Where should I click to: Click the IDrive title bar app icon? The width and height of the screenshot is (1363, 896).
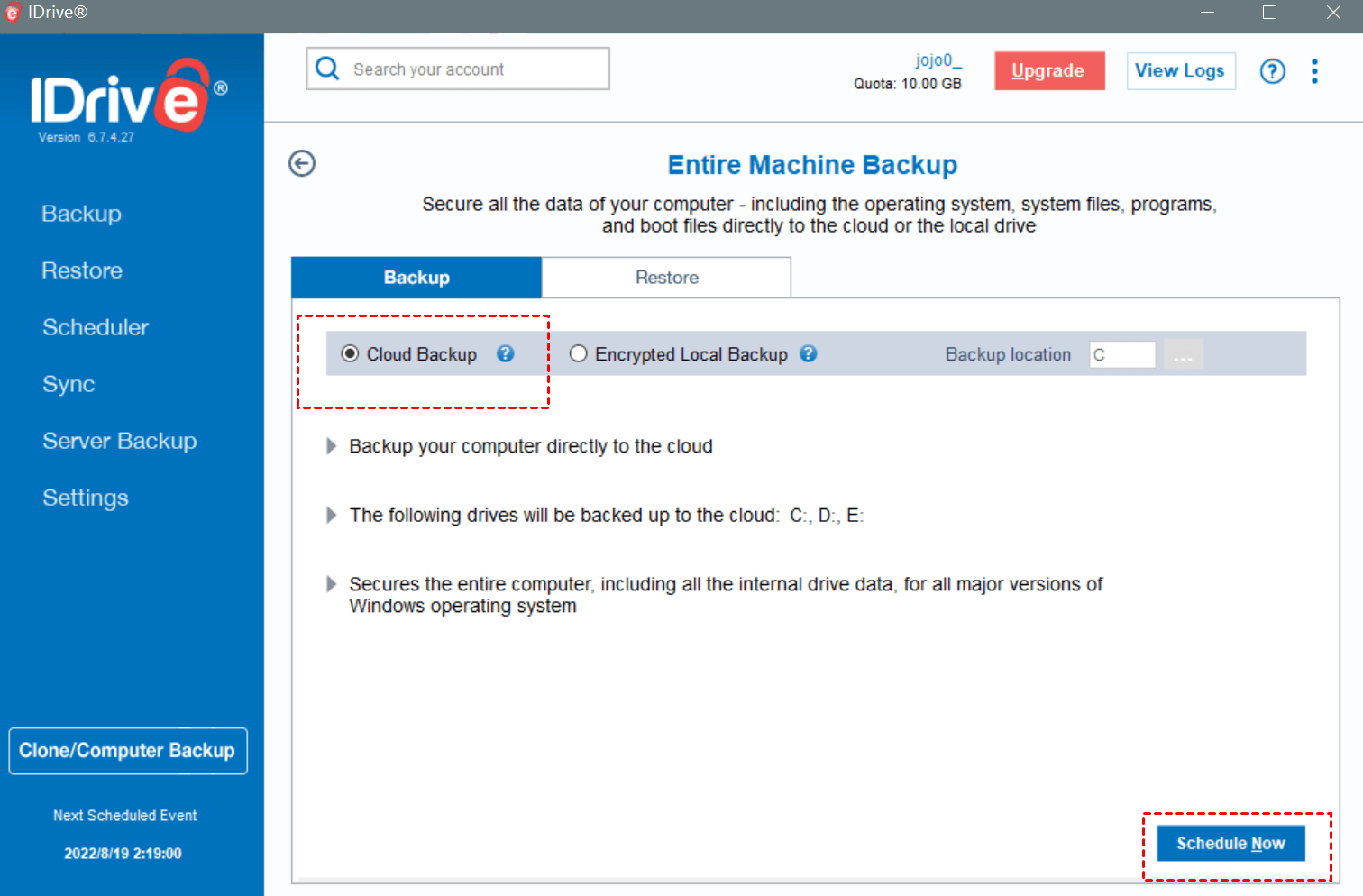13,13
